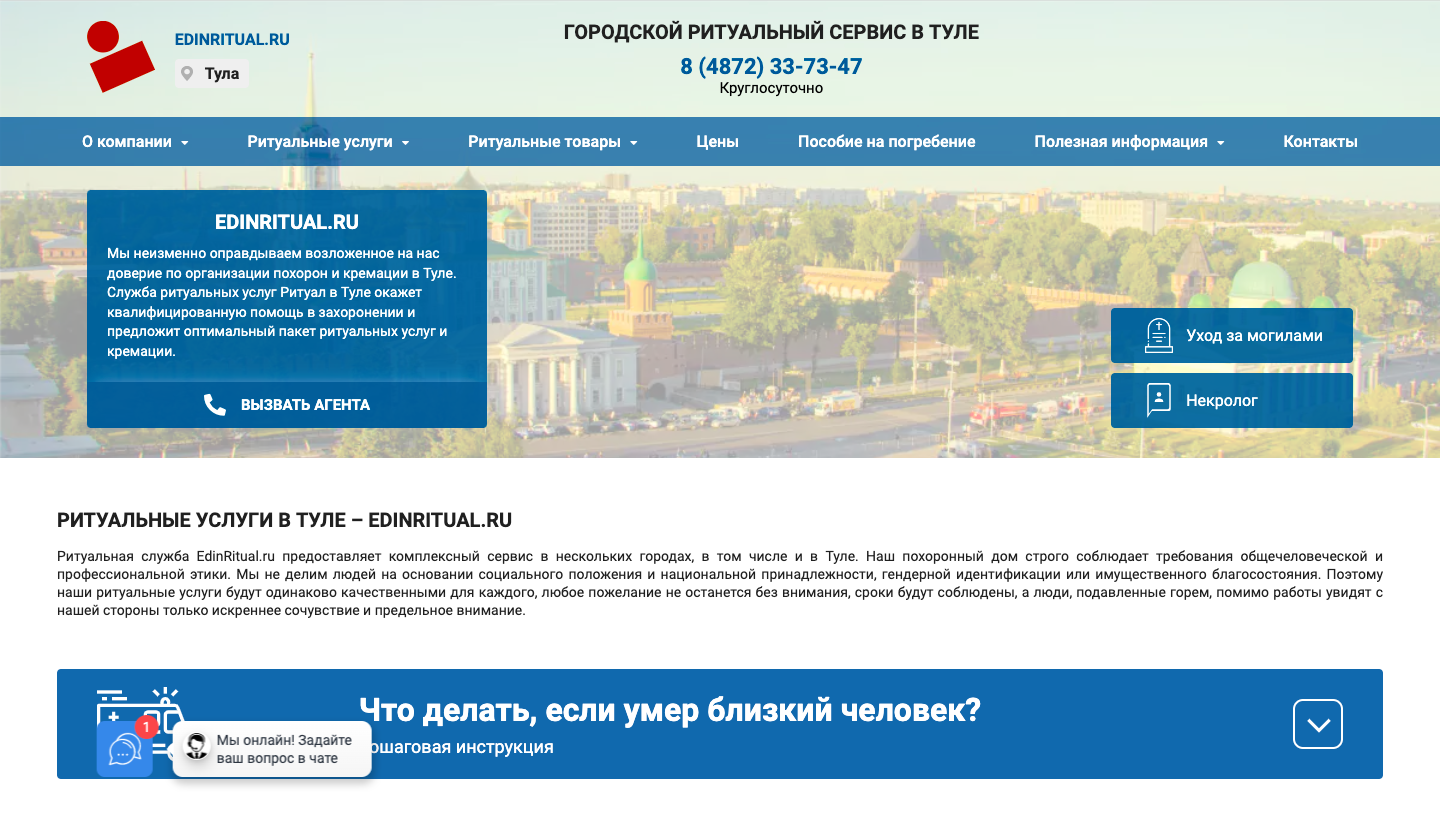Image resolution: width=1440 pixels, height=820 pixels.
Task: Click the 'РИТУАЛЬНЫЕ УСЛУГИ В ТУЛЕ – EDINRITUAL.RU' heading
Action: [285, 520]
